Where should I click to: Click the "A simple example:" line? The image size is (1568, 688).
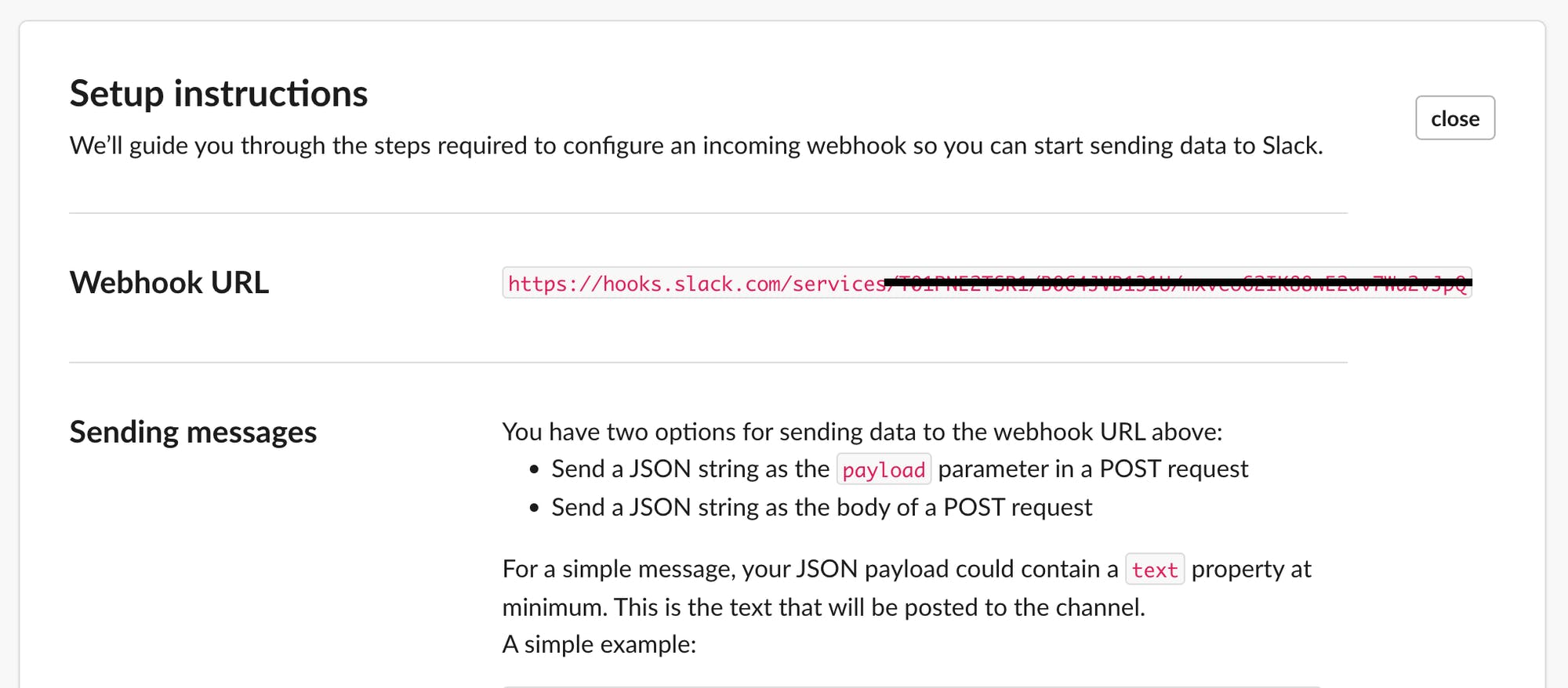[x=599, y=644]
